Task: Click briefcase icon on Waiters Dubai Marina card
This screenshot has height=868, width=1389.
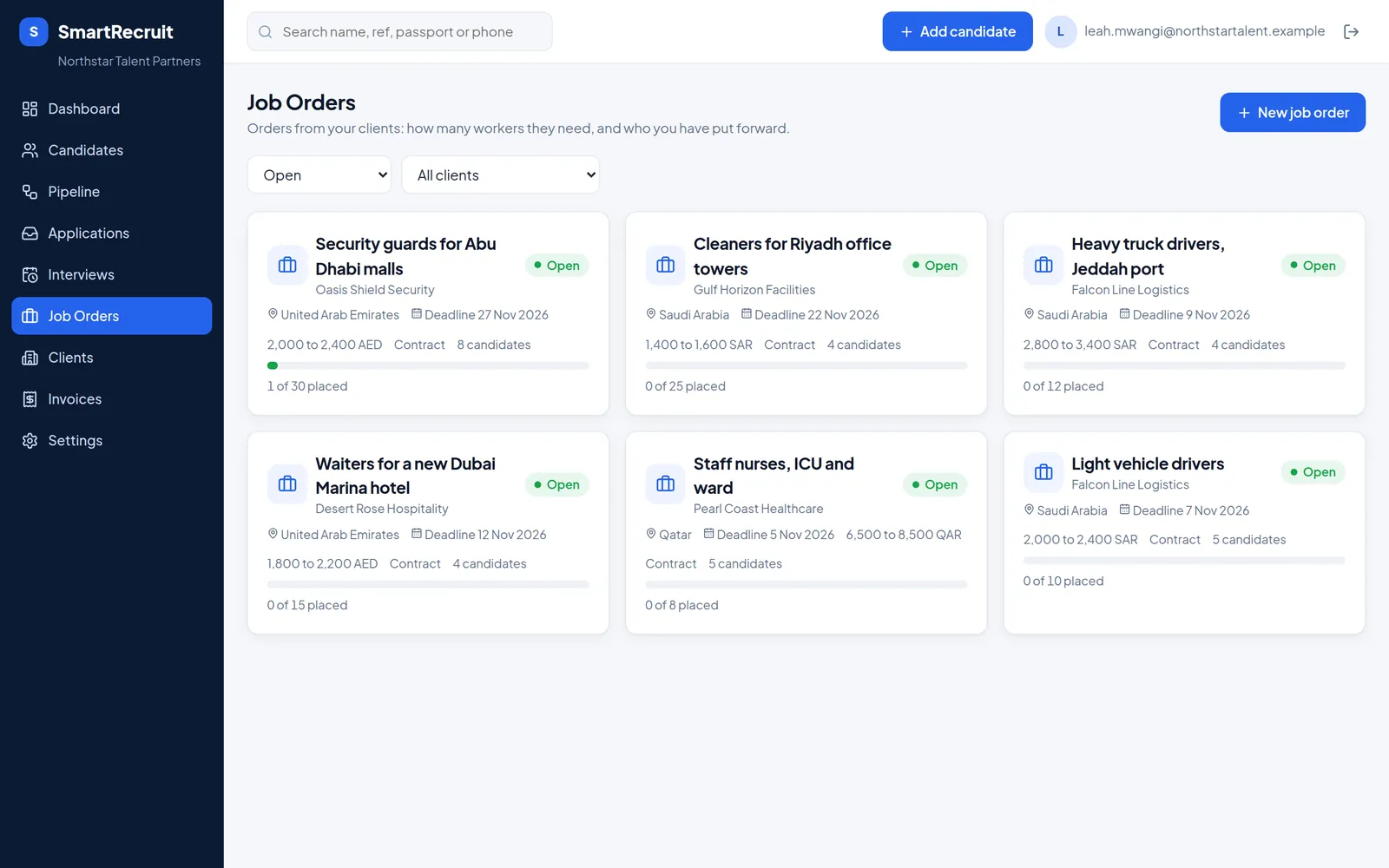Action: point(287,484)
